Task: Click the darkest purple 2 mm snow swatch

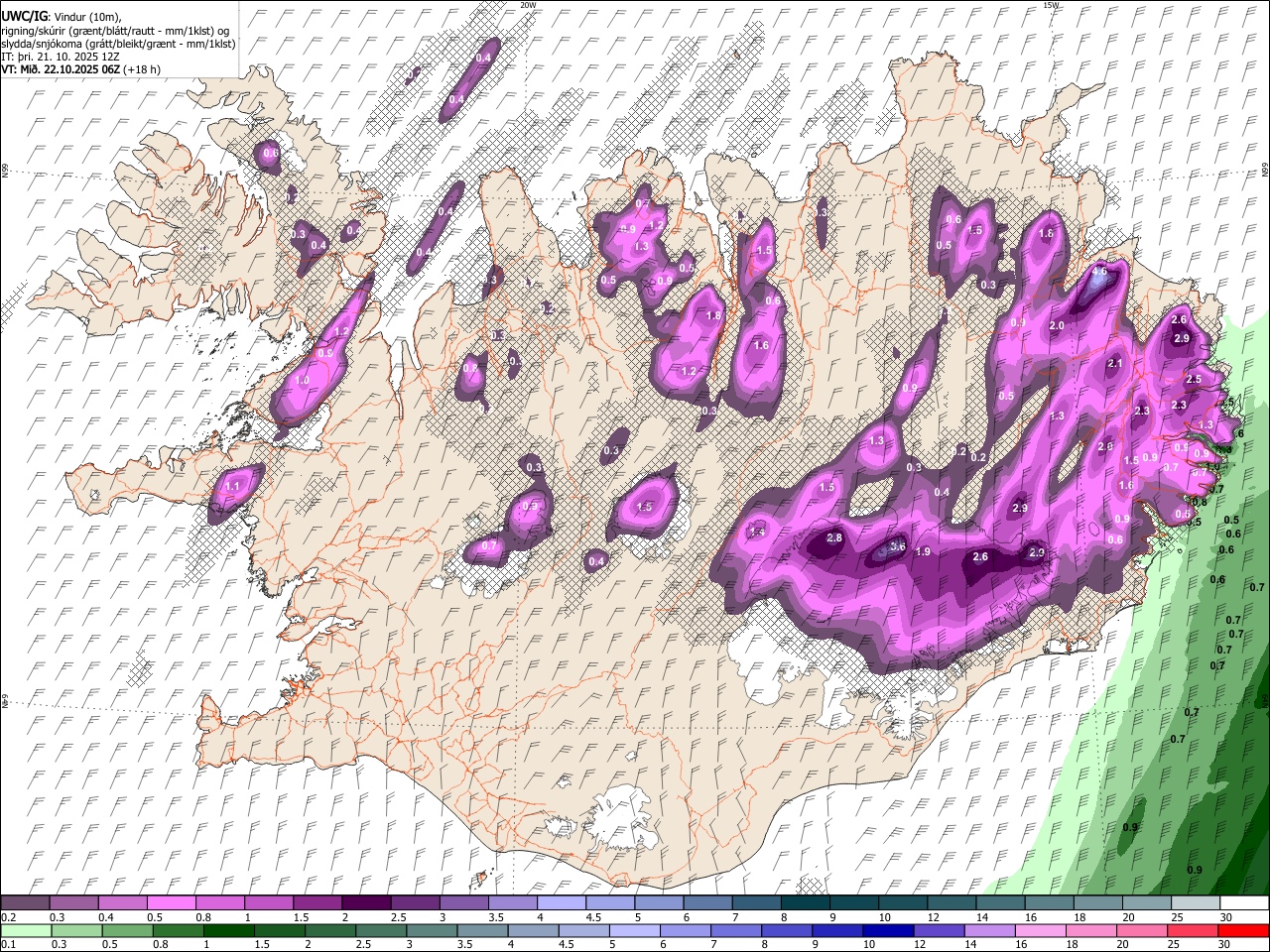Action: pyautogui.click(x=366, y=902)
